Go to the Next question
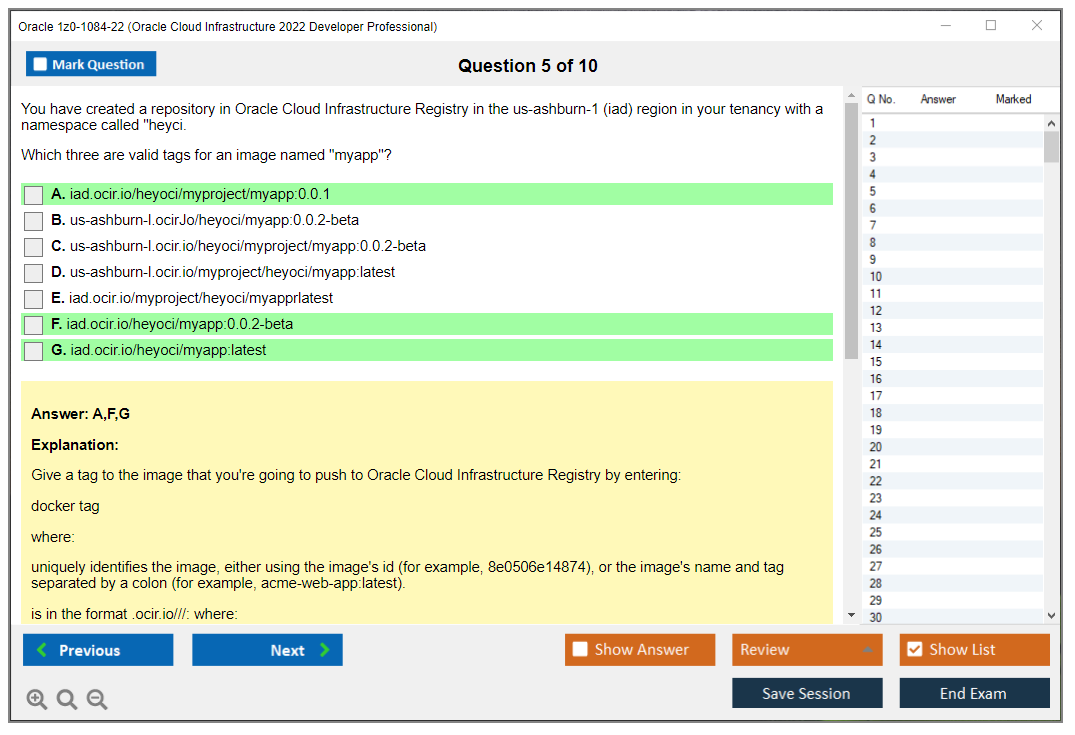The image size is (1075, 735). (267, 650)
